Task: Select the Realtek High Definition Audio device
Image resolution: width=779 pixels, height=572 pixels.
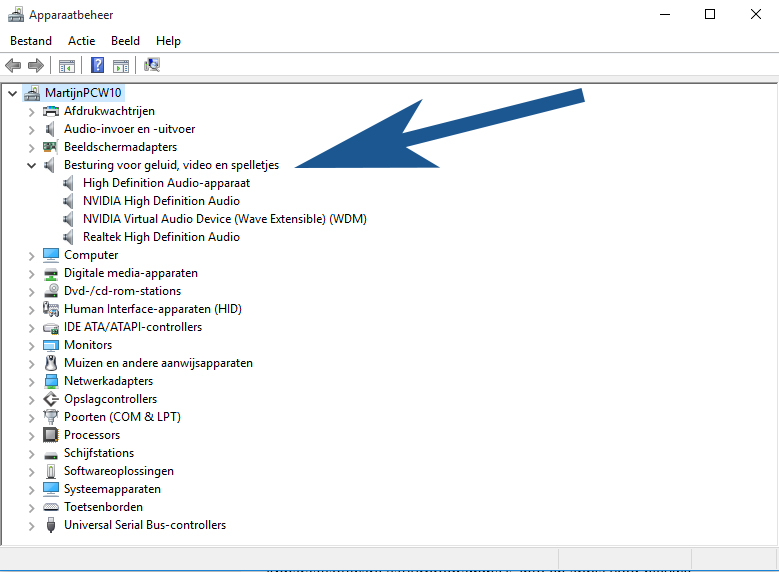Action: coord(161,237)
